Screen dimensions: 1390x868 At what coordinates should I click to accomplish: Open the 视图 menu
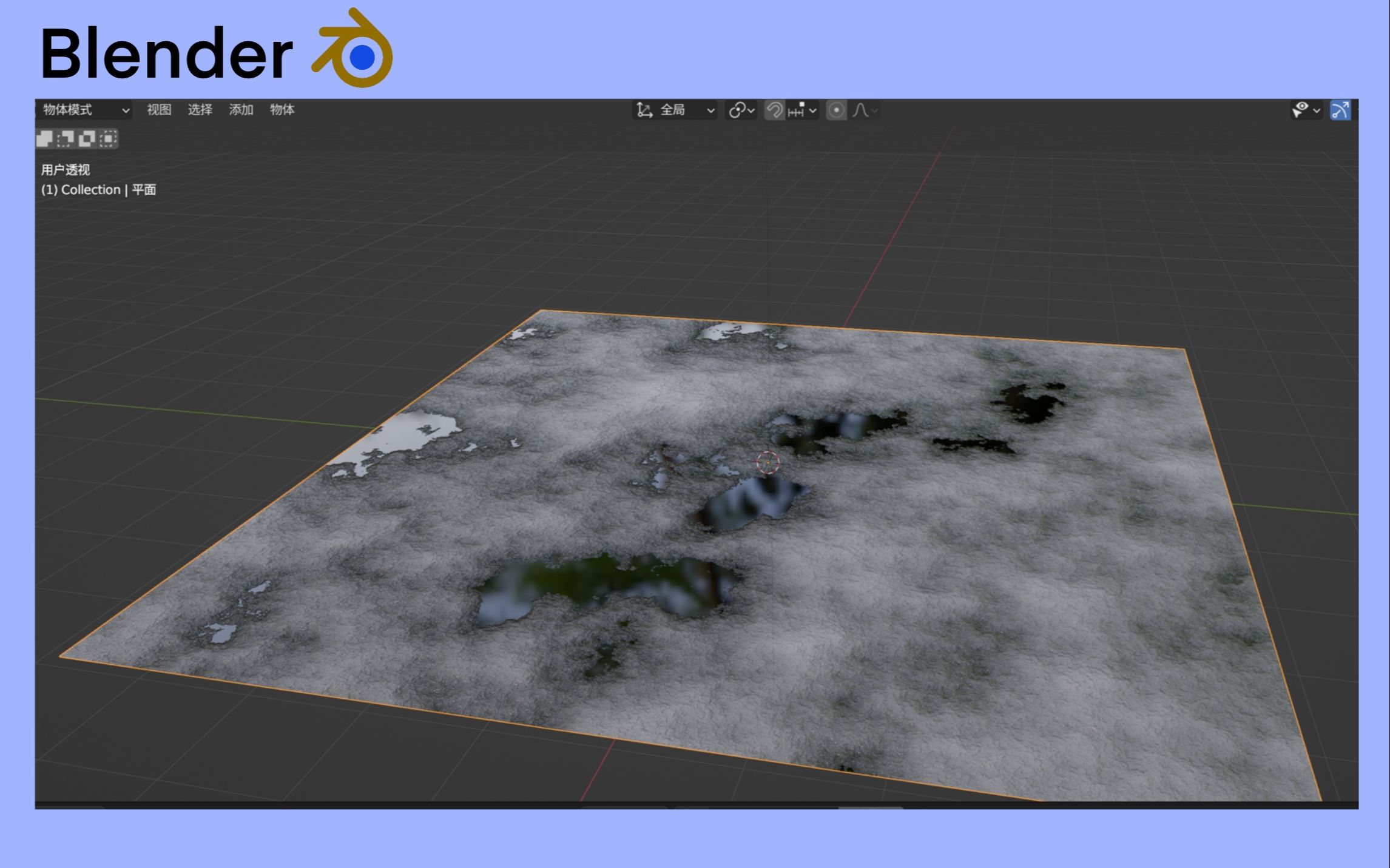159,110
